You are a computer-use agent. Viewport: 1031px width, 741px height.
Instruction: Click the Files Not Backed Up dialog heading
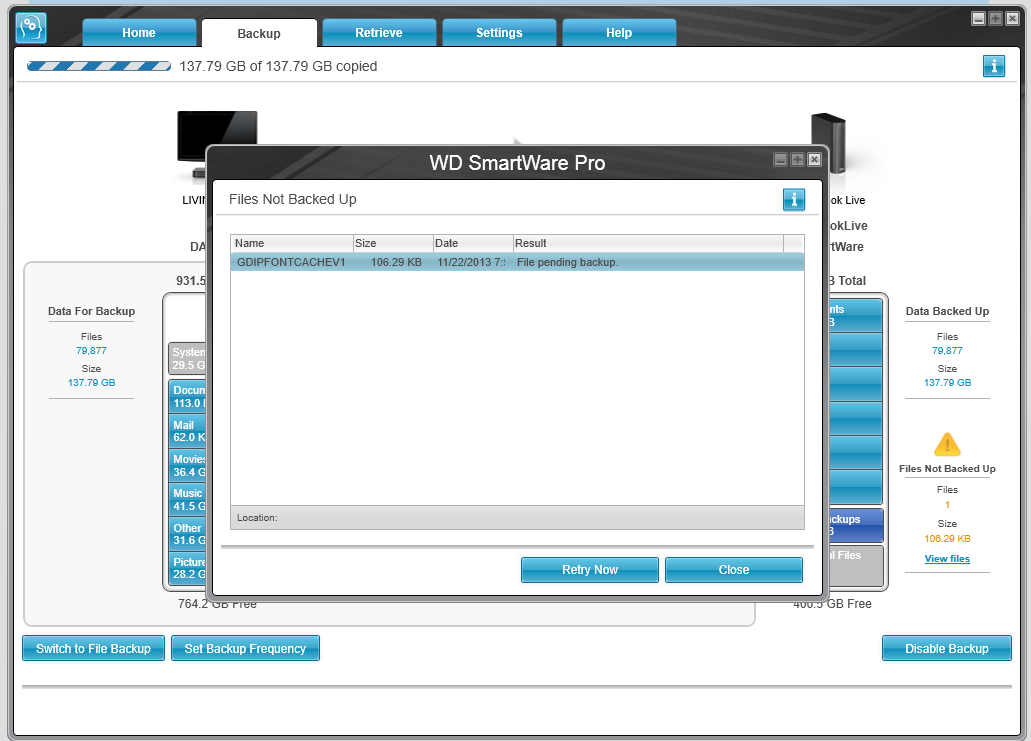tap(293, 199)
